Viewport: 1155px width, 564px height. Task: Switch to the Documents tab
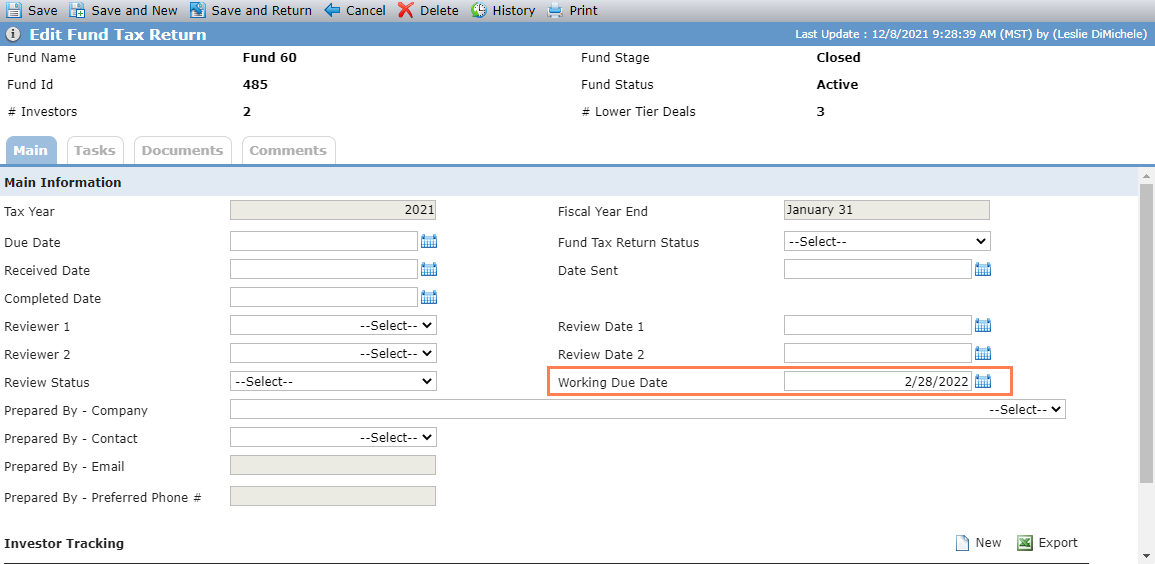click(182, 150)
